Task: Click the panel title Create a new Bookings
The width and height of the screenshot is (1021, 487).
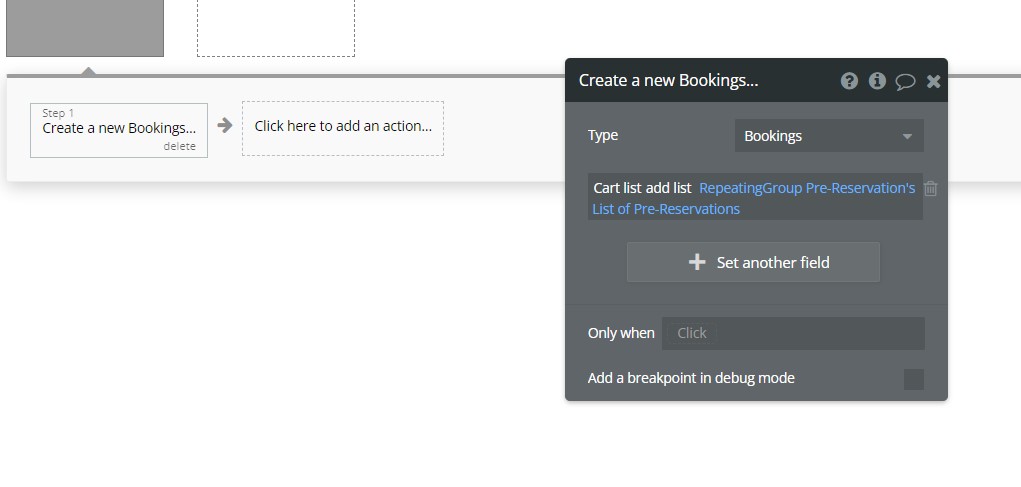Action: coord(668,80)
